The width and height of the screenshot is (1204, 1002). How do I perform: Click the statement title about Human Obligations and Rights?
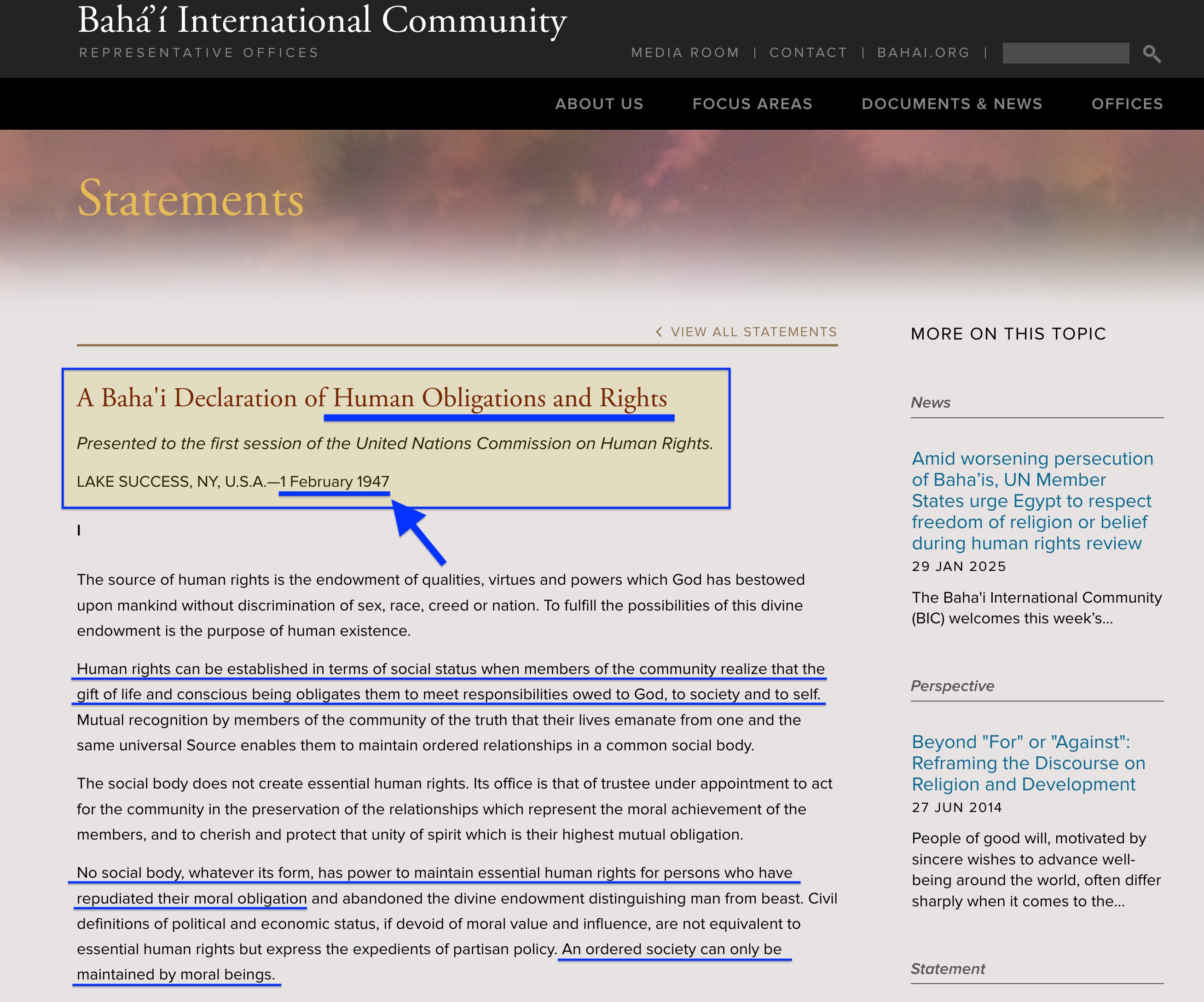click(372, 398)
